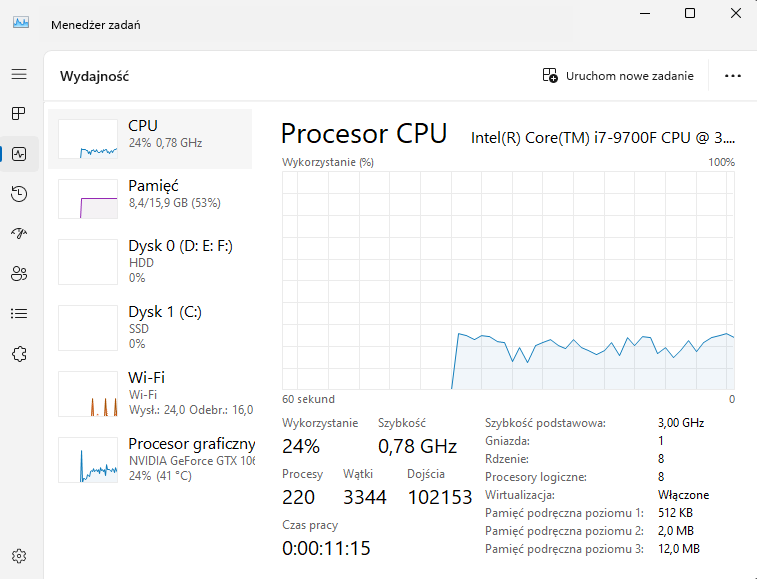This screenshot has width=757, height=579.
Task: Select the Wi-Fi network entry
Action: coord(150,392)
